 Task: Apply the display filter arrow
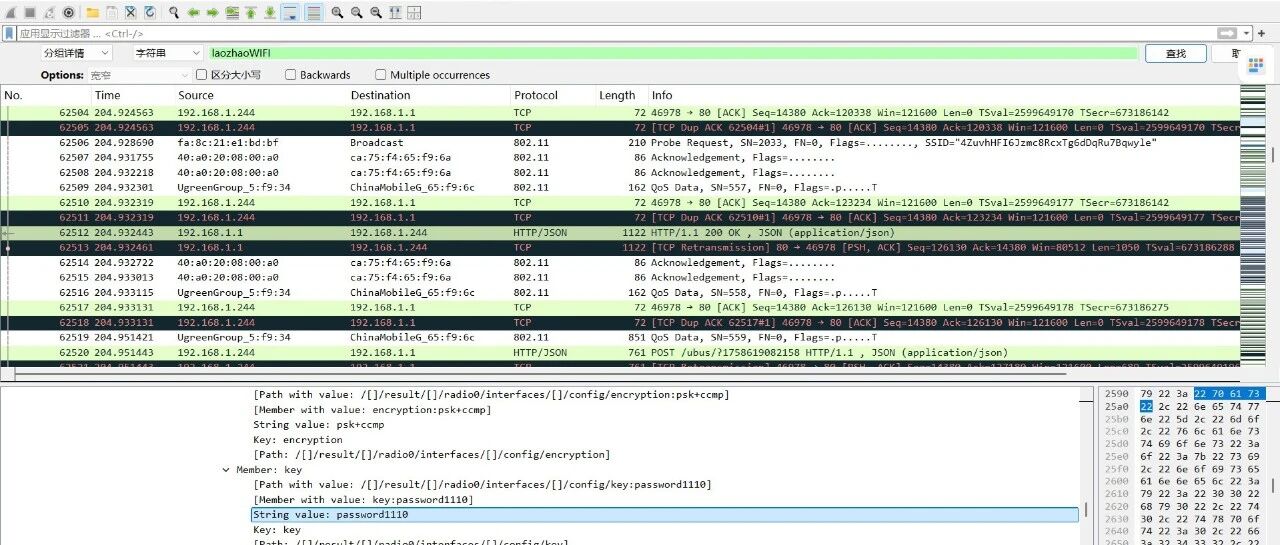[1227, 33]
